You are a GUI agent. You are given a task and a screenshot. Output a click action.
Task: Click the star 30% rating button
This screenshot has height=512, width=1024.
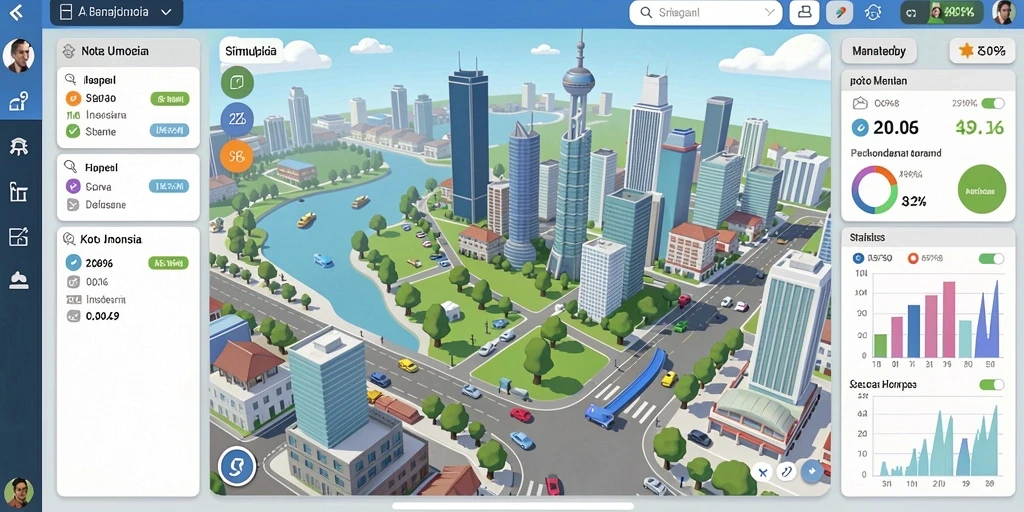pos(982,51)
